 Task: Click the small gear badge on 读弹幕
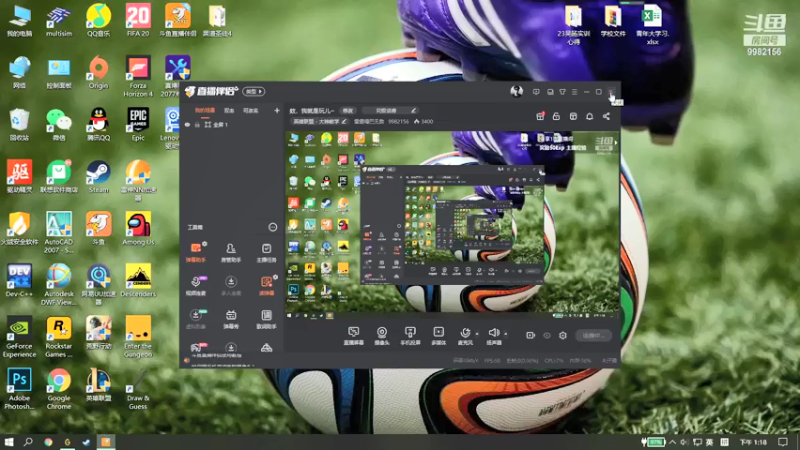[x=276, y=277]
